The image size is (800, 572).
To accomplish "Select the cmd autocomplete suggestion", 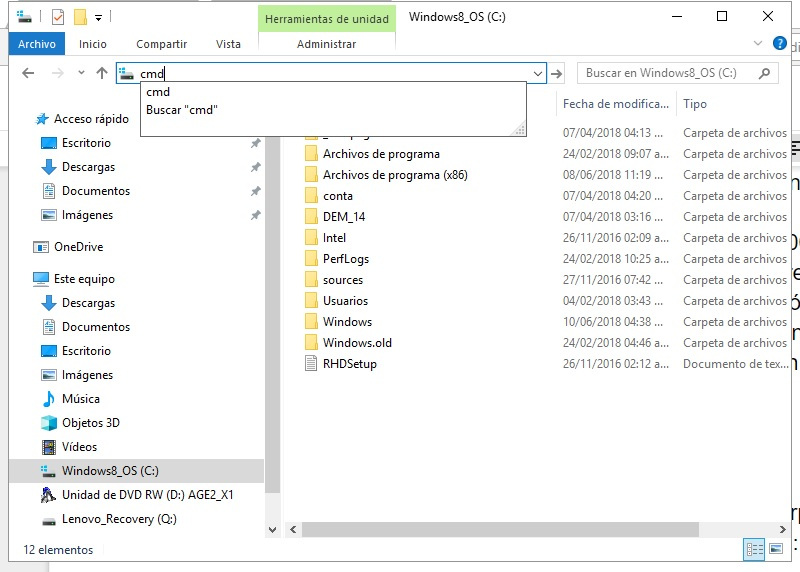I will click(x=333, y=92).
